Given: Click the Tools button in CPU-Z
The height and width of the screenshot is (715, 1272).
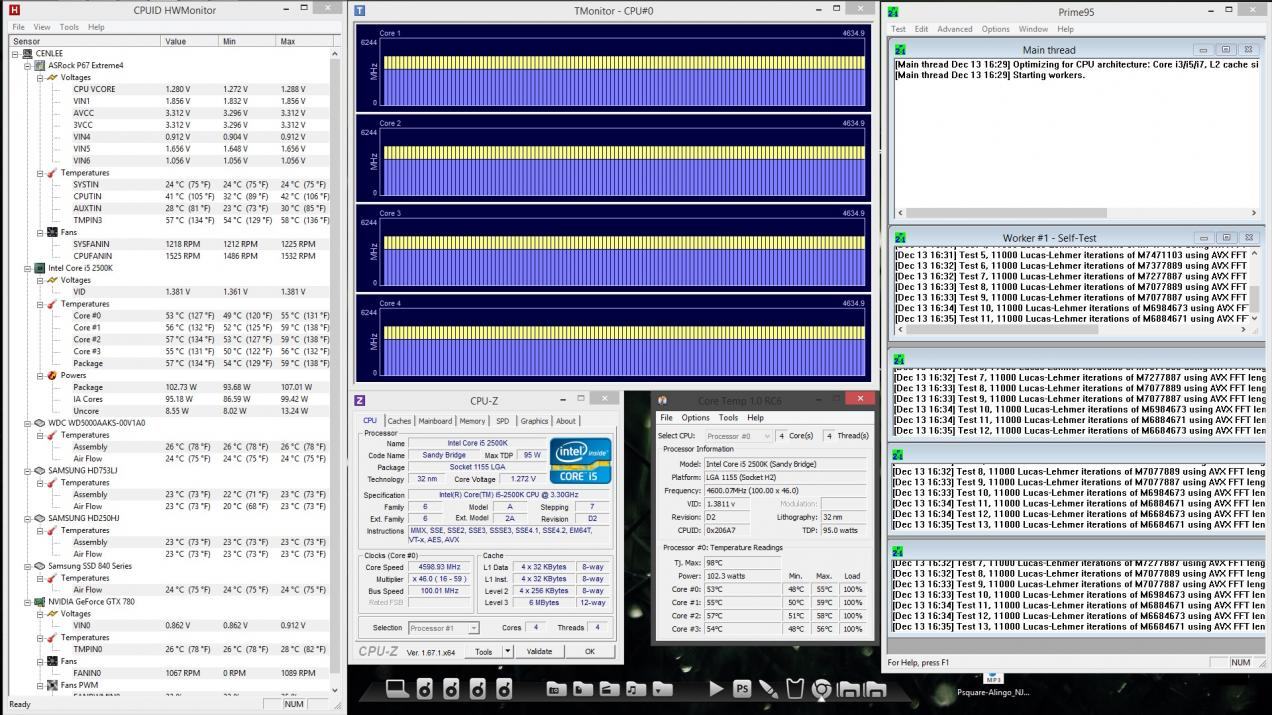Looking at the screenshot, I should [484, 651].
